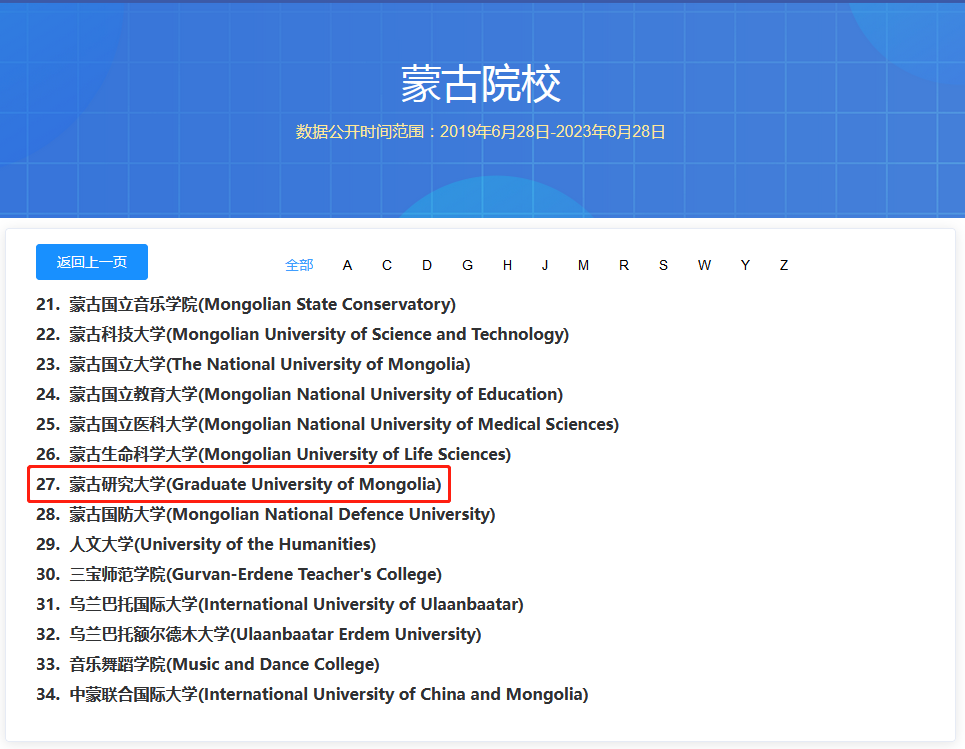
Task: Click the 返回上一页 button
Action: [x=92, y=262]
